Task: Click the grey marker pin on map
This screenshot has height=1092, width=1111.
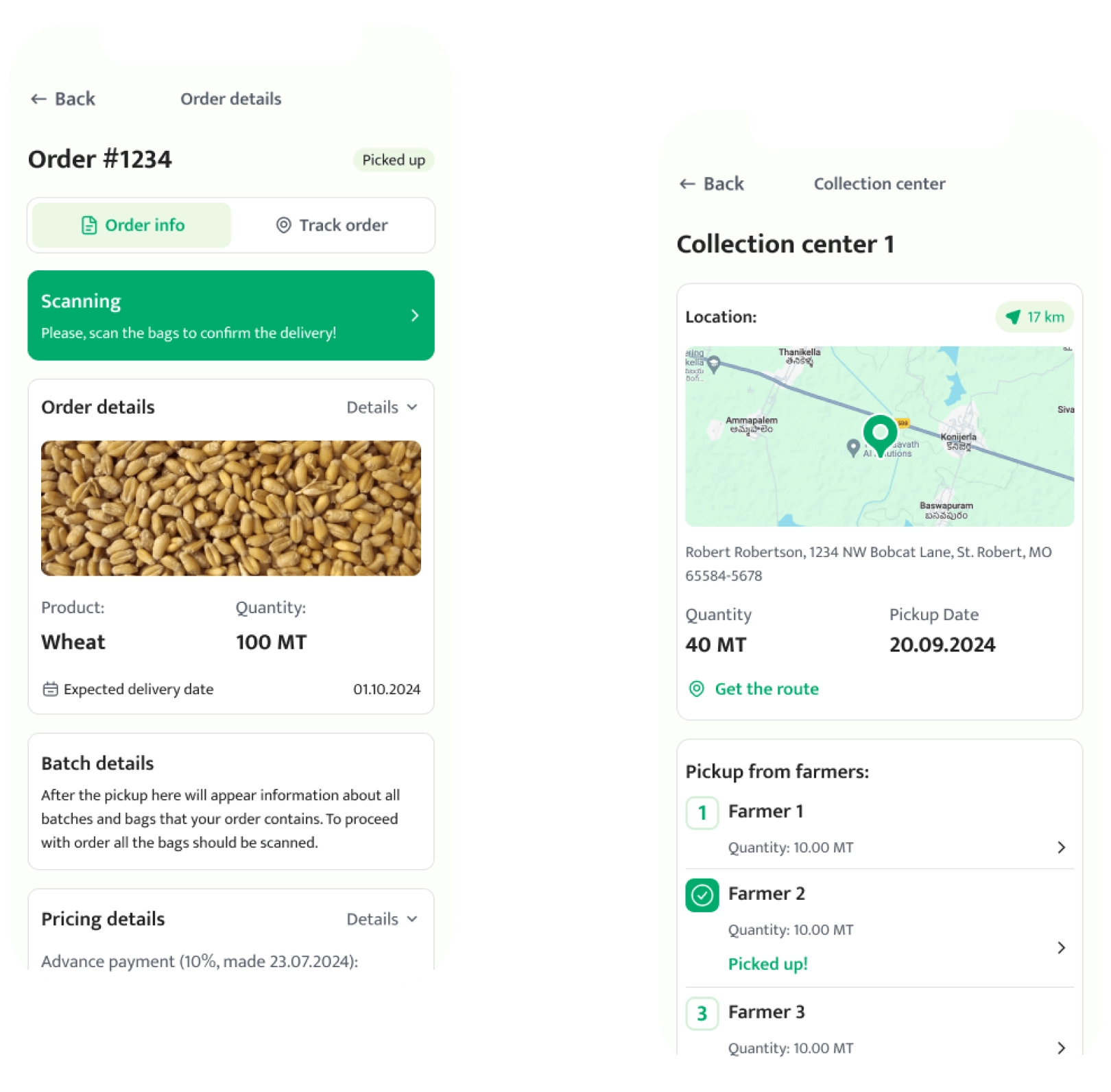Action: coord(852,447)
